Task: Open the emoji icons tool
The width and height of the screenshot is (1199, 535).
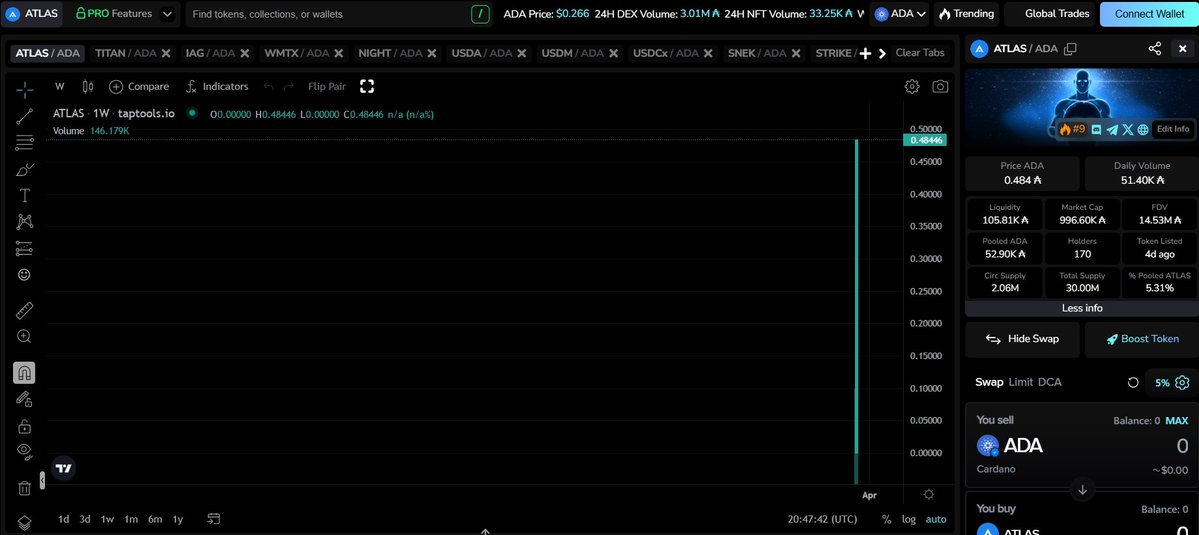Action: [24, 274]
